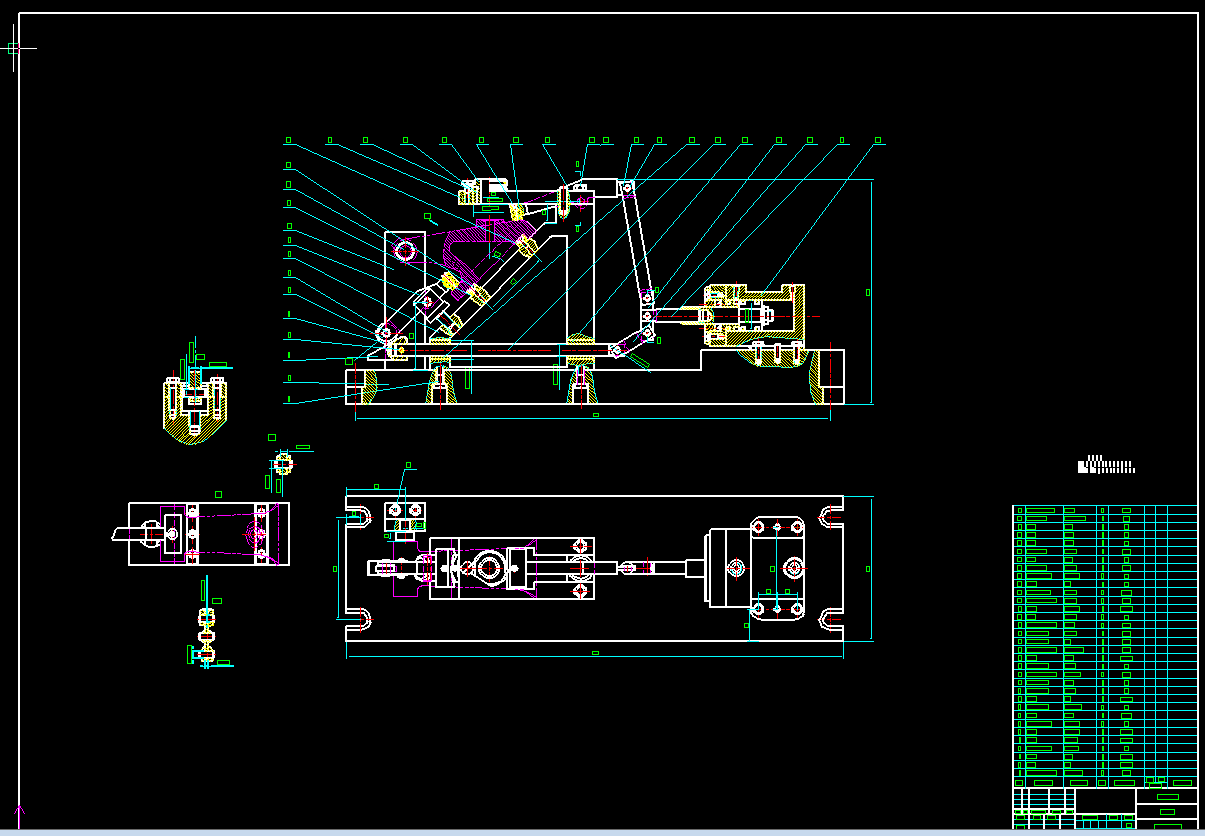Select the parts list table
1205x836 pixels.
pos(1105,646)
